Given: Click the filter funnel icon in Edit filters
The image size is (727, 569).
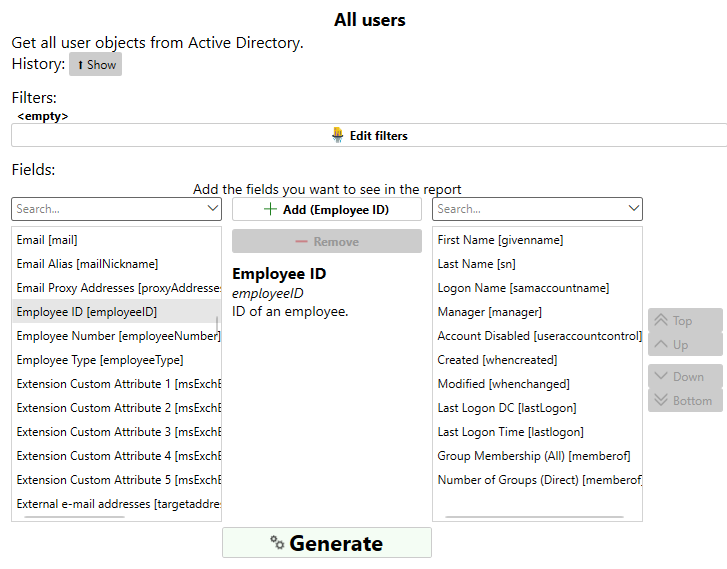Looking at the screenshot, I should click(338, 135).
